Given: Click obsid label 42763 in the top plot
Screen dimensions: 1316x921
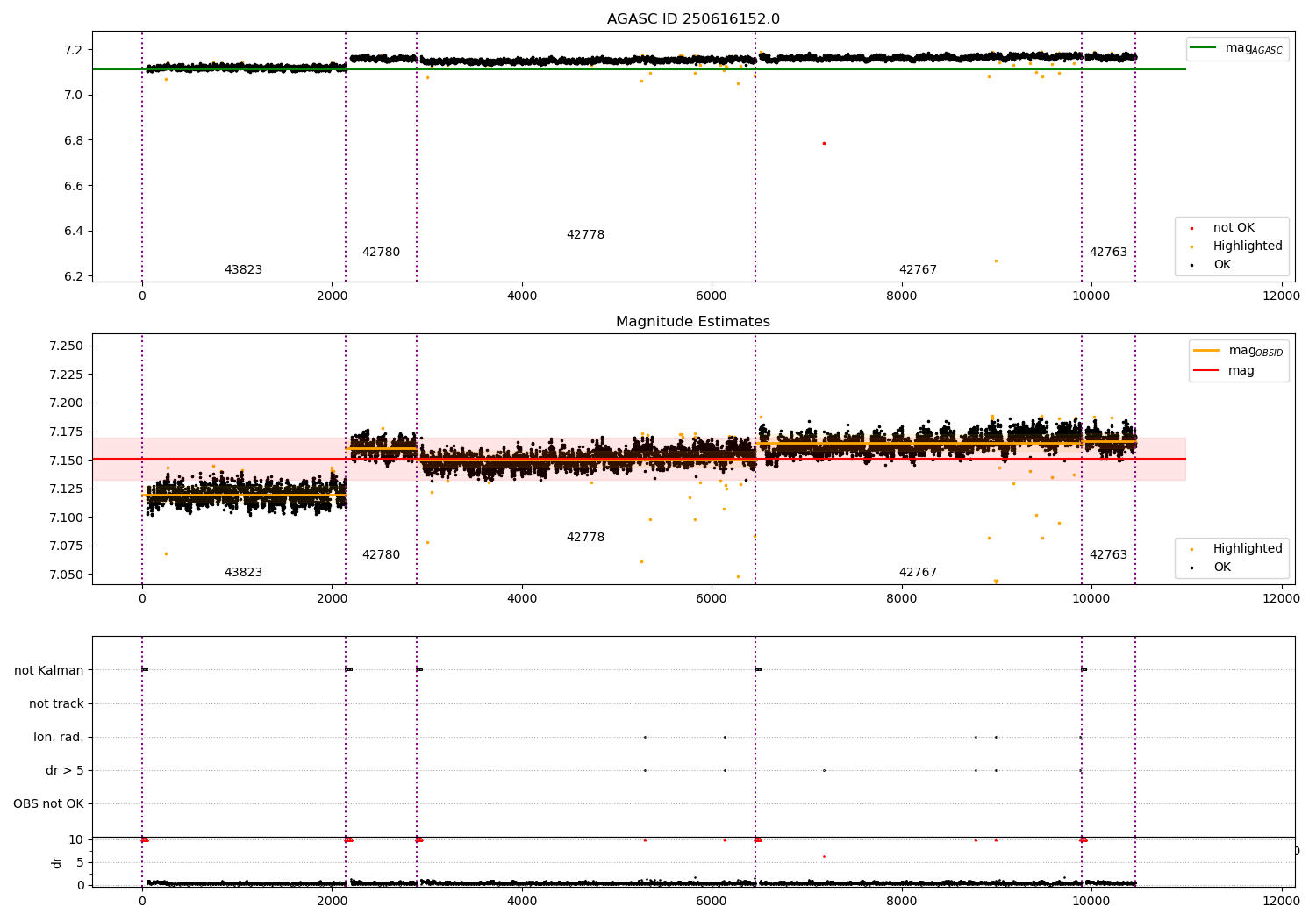Looking at the screenshot, I should click(x=1108, y=253).
